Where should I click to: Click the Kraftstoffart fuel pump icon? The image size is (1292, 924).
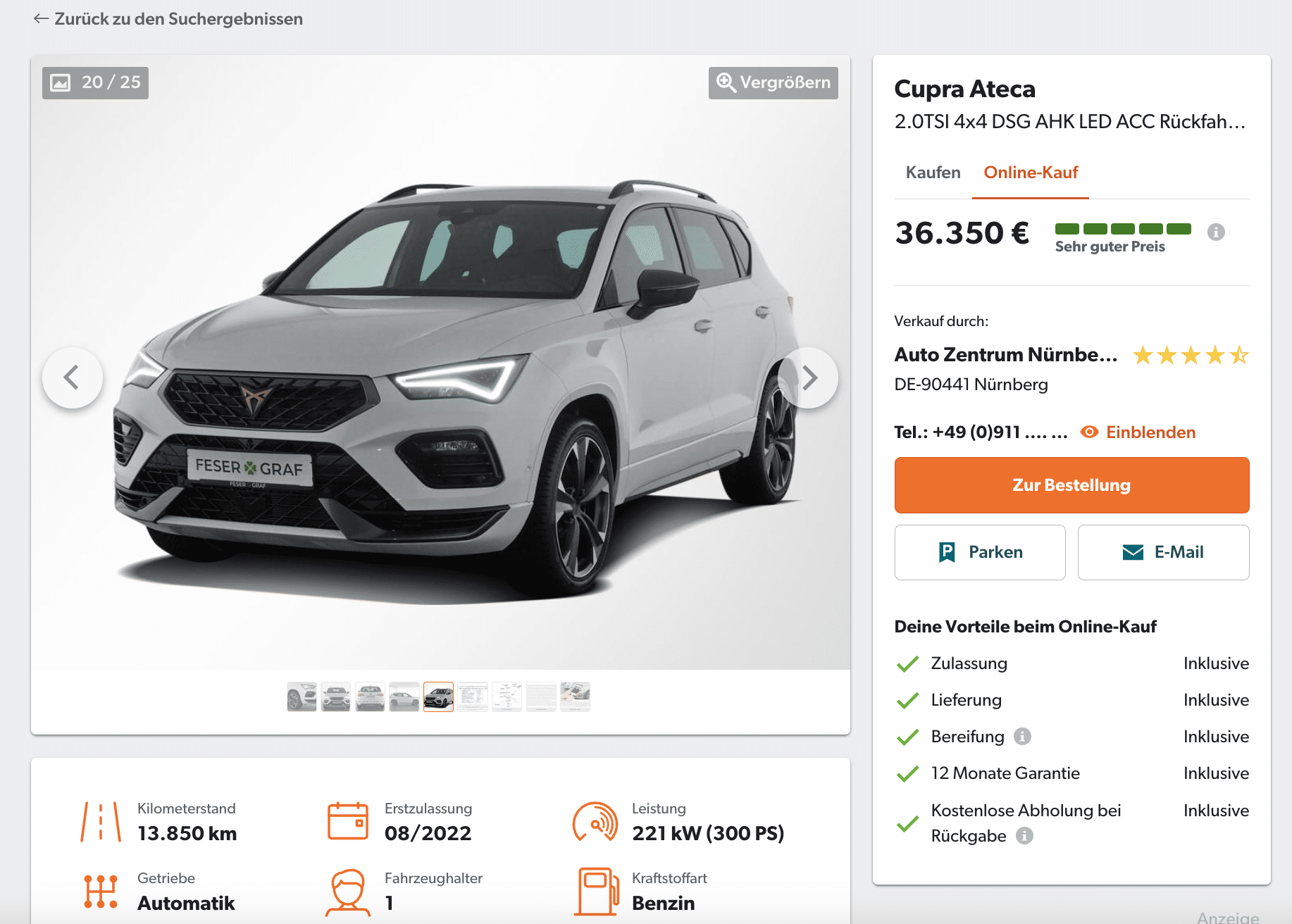(x=597, y=892)
